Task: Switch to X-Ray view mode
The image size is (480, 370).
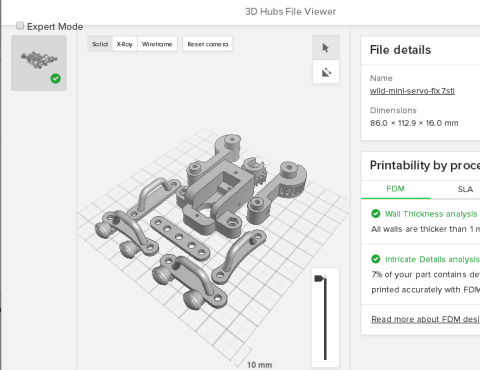Action: coord(125,44)
